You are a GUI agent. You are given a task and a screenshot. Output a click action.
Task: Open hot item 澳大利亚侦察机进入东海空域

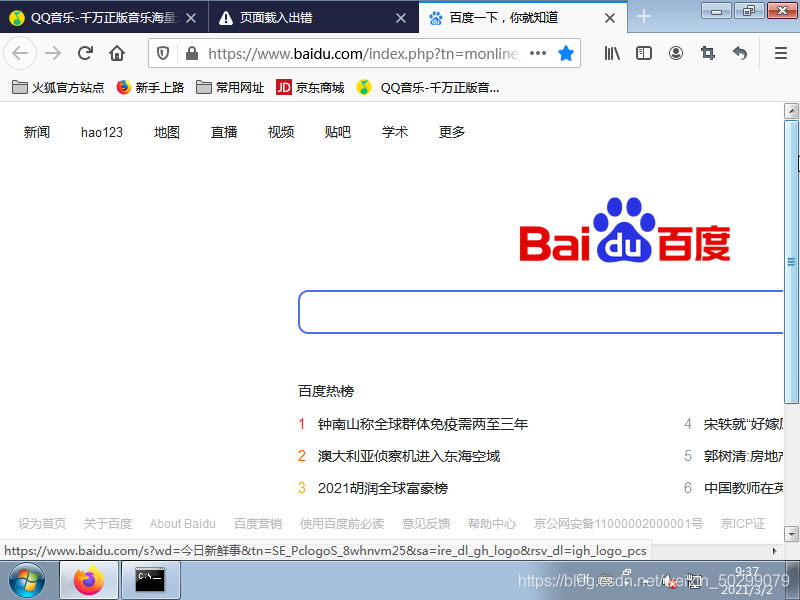[x=409, y=456]
